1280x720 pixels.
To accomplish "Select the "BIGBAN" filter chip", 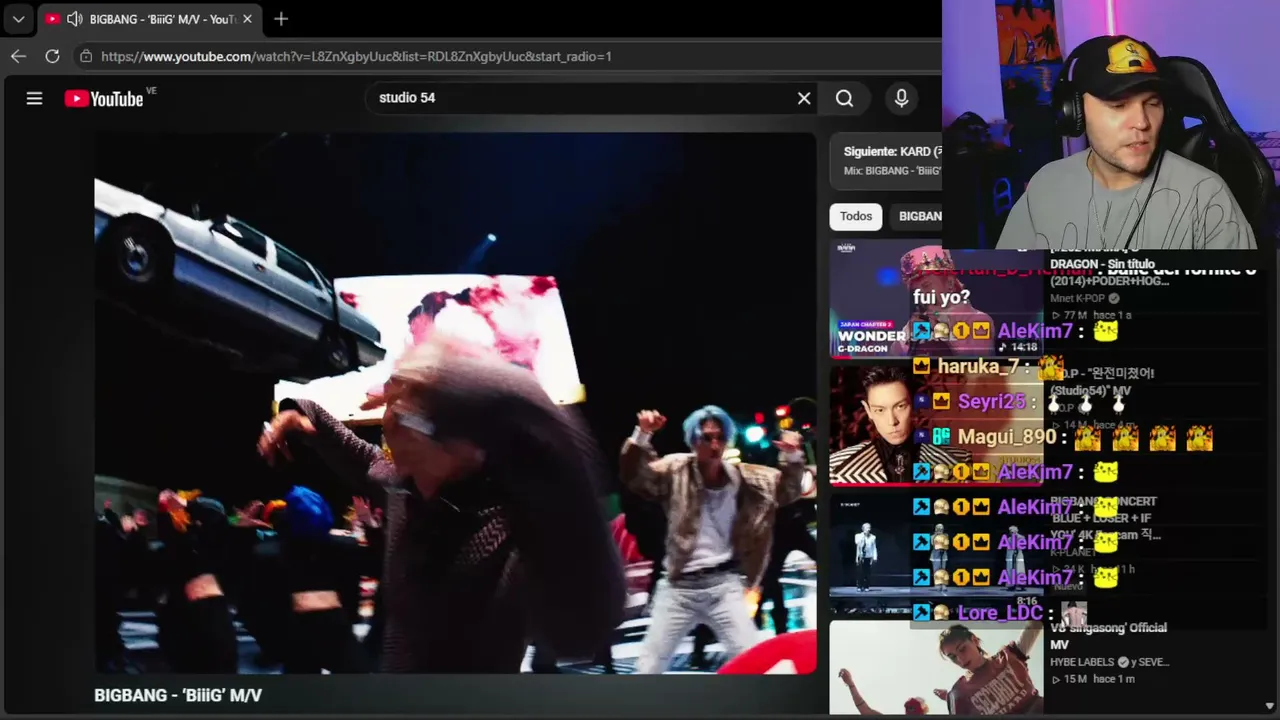I will click(x=919, y=216).
